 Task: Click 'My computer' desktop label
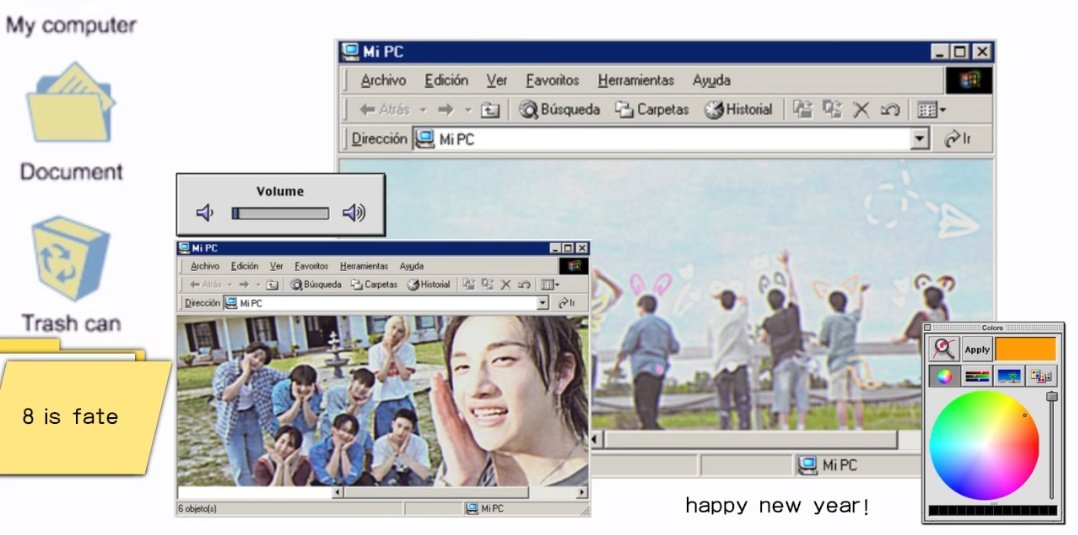[71, 25]
